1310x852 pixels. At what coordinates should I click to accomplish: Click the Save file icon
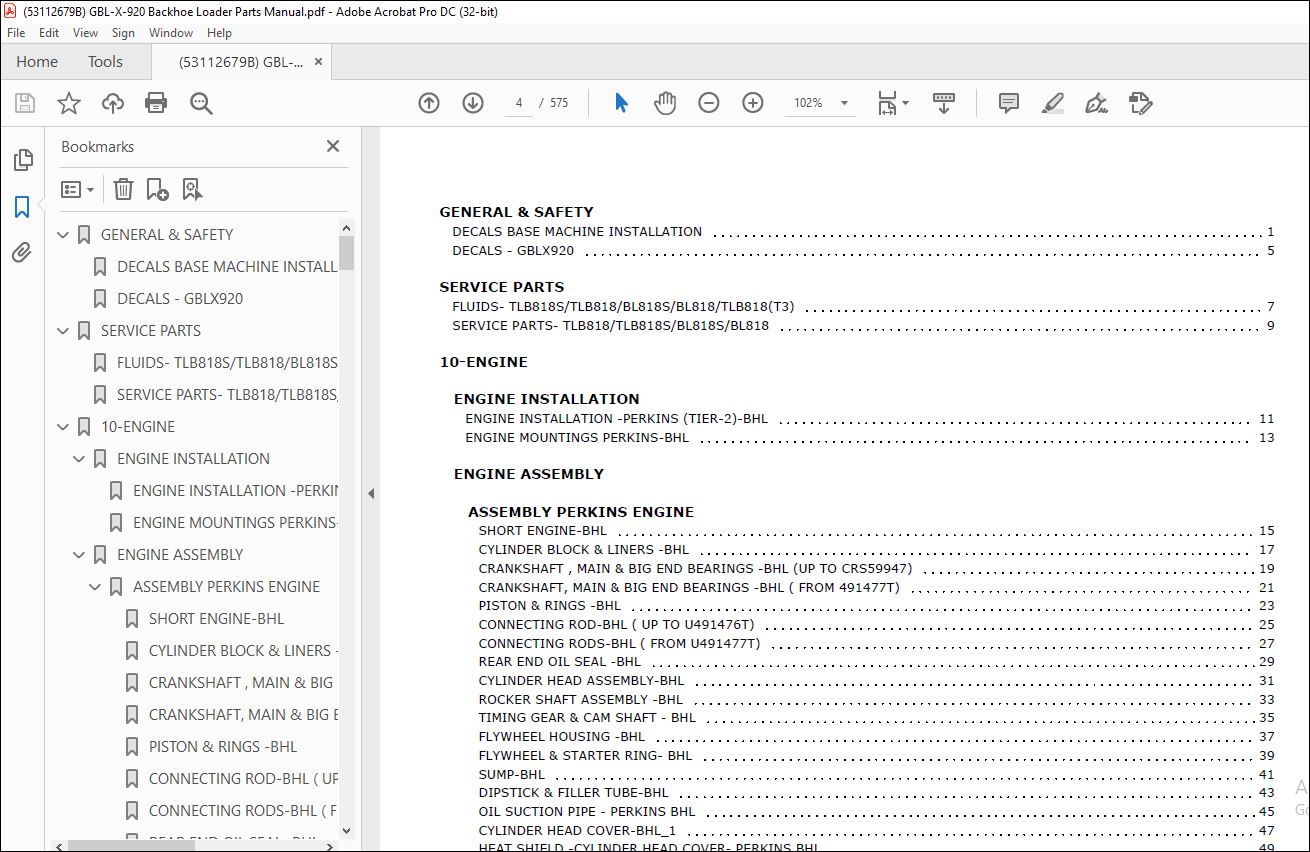(x=25, y=103)
